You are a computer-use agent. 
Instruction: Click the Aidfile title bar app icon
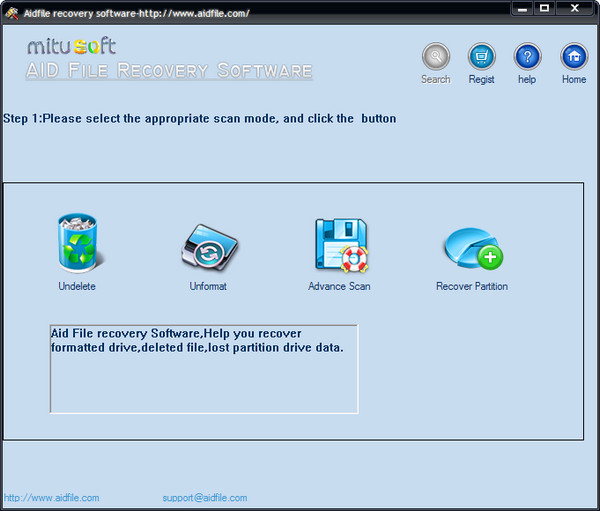(12, 13)
